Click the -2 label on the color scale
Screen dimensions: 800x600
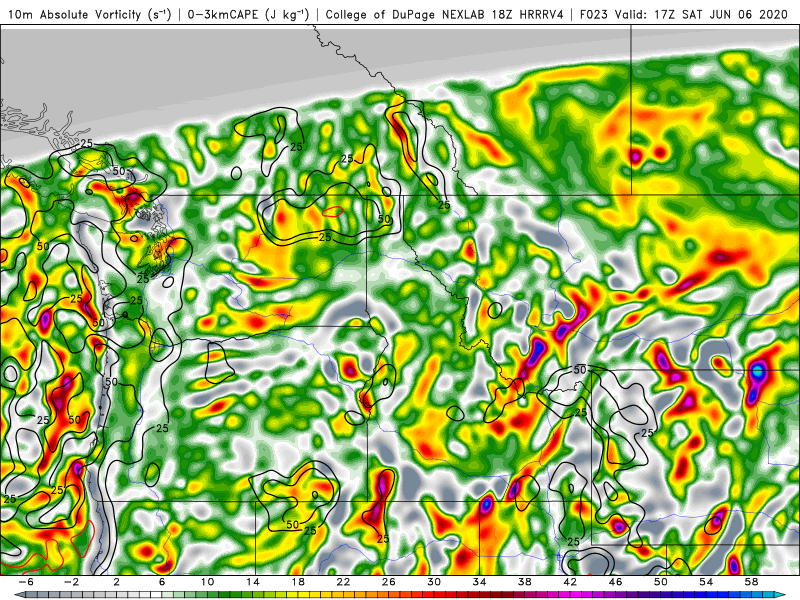click(x=72, y=582)
